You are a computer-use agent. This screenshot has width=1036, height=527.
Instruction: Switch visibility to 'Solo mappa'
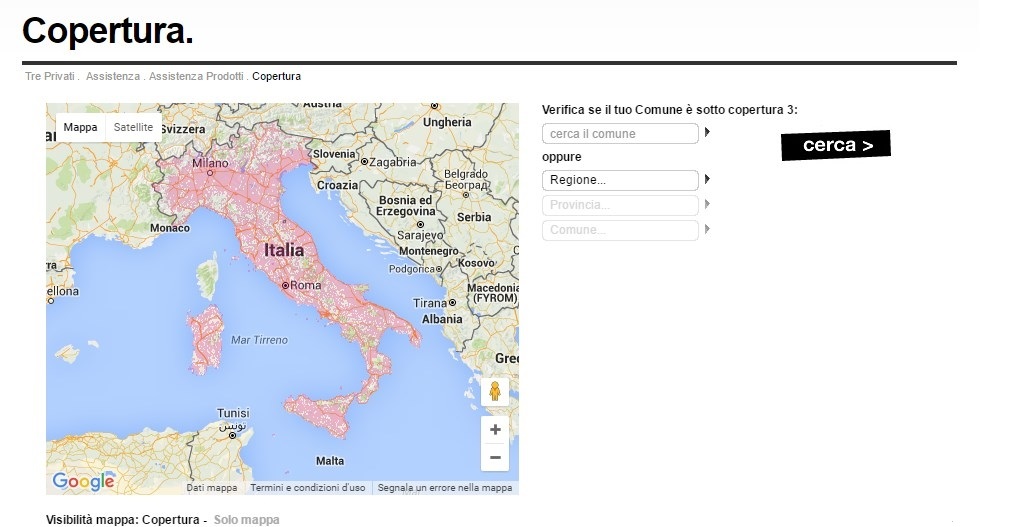click(246, 520)
